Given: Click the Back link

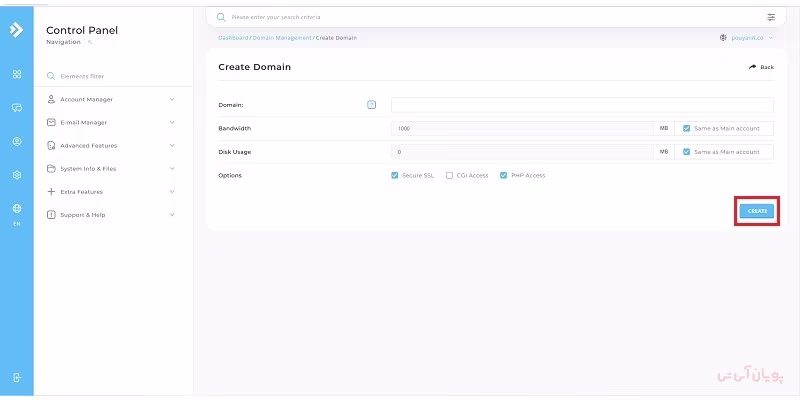Looking at the screenshot, I should coord(761,67).
